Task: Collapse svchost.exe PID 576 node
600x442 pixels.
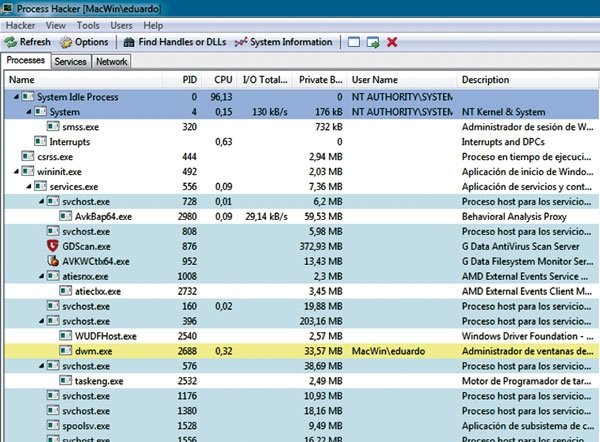Action: pos(41,366)
